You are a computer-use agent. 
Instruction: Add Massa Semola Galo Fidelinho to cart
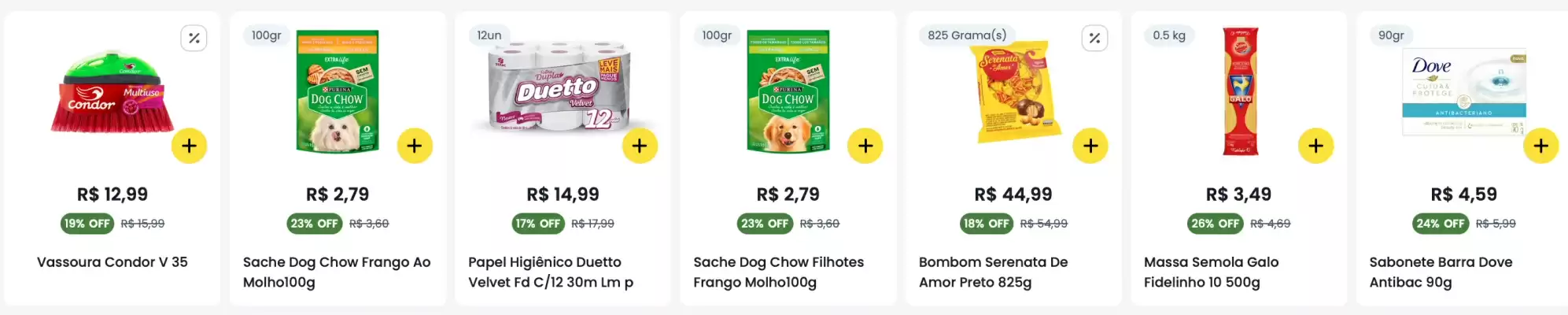(x=1315, y=146)
